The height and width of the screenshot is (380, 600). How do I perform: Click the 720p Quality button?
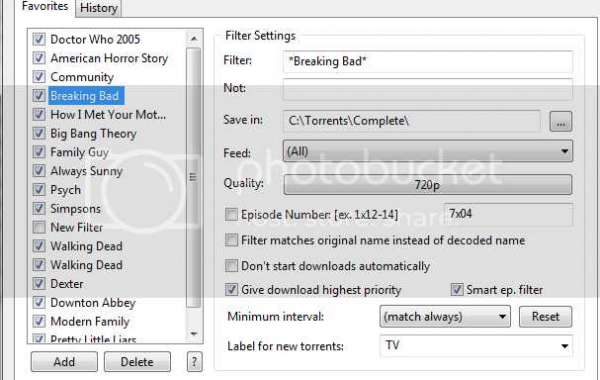pos(428,185)
